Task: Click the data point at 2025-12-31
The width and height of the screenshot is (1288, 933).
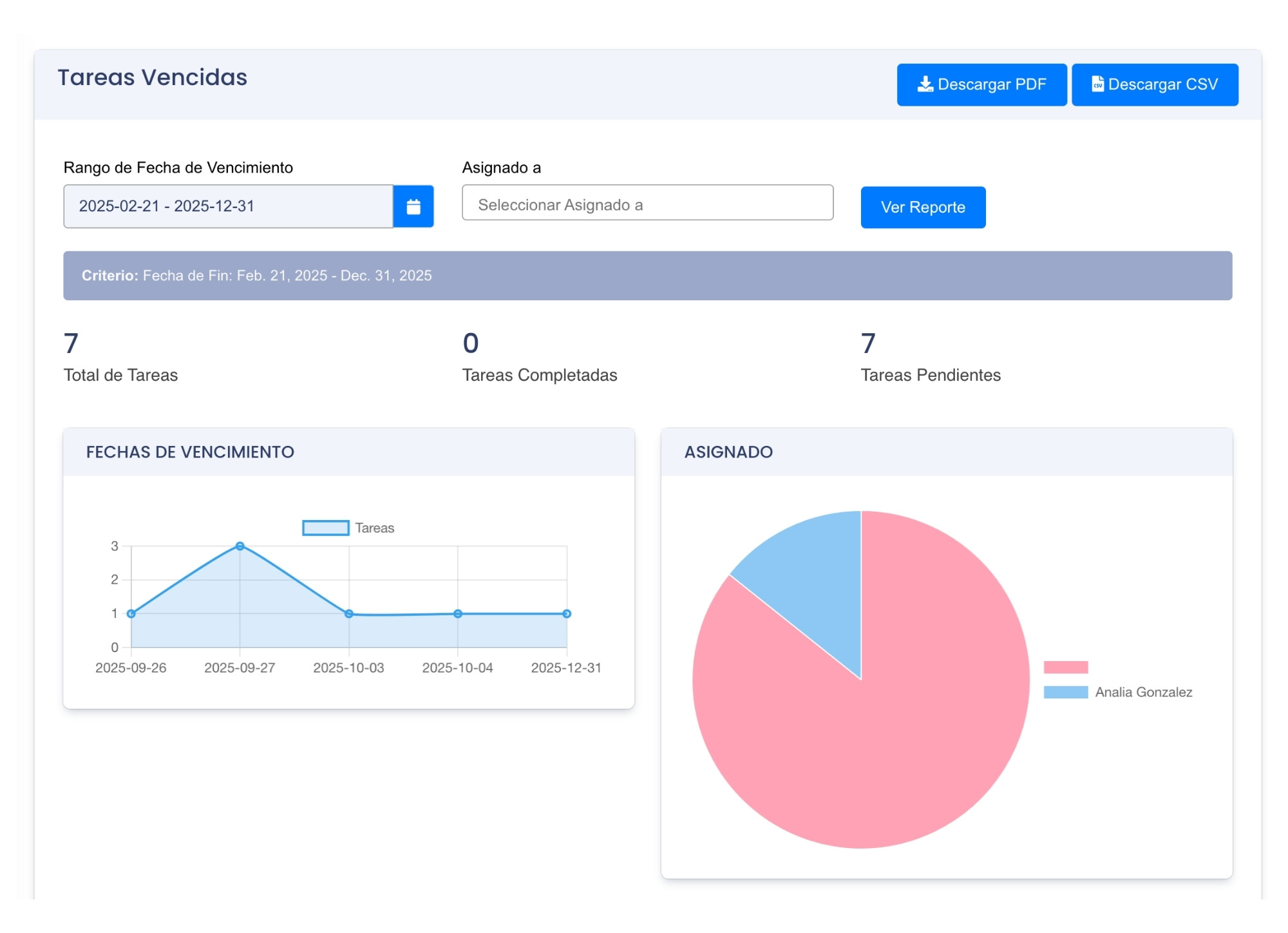Action: coord(567,614)
